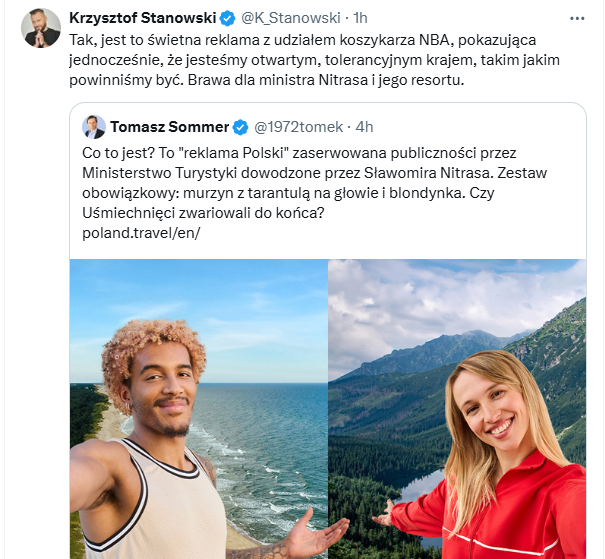Open the mountain photo with woman in red

(x=457, y=409)
